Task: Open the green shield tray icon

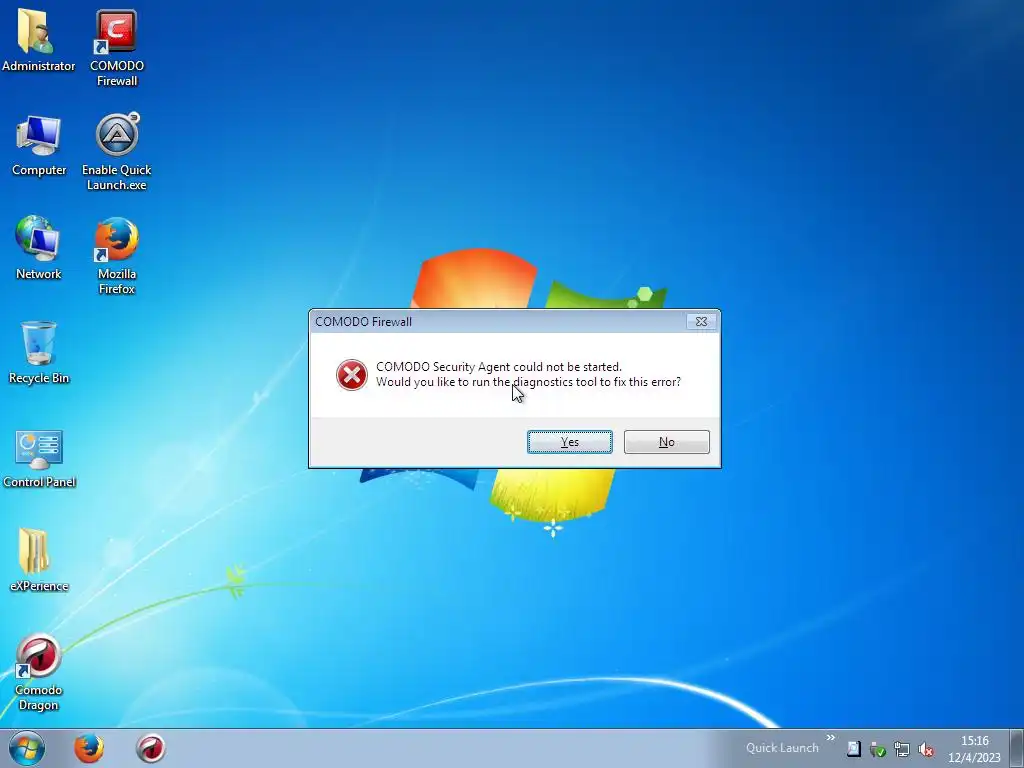Action: (878, 749)
